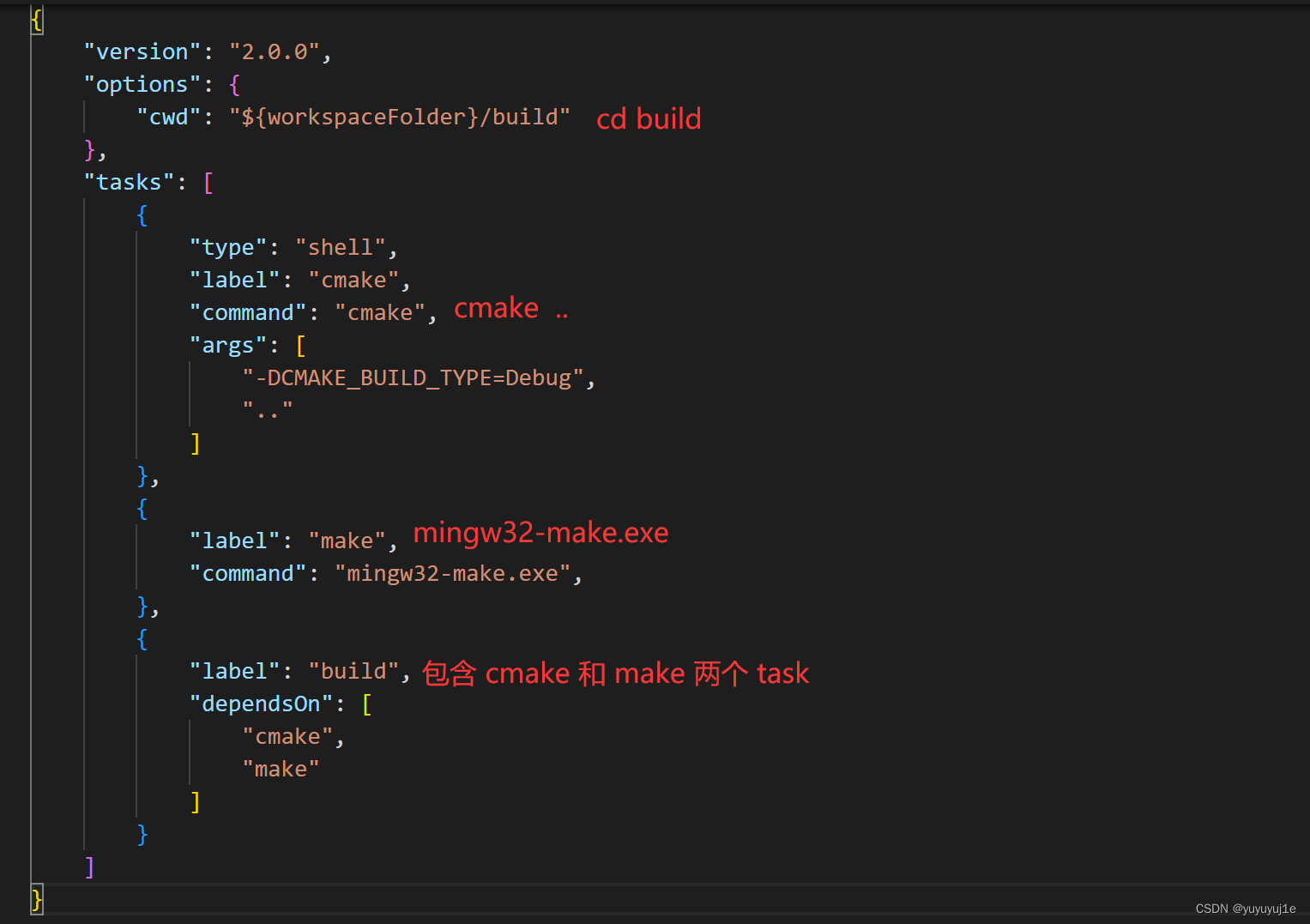
Task: Click the "label" key in the make task
Action: pyautogui.click(x=235, y=541)
